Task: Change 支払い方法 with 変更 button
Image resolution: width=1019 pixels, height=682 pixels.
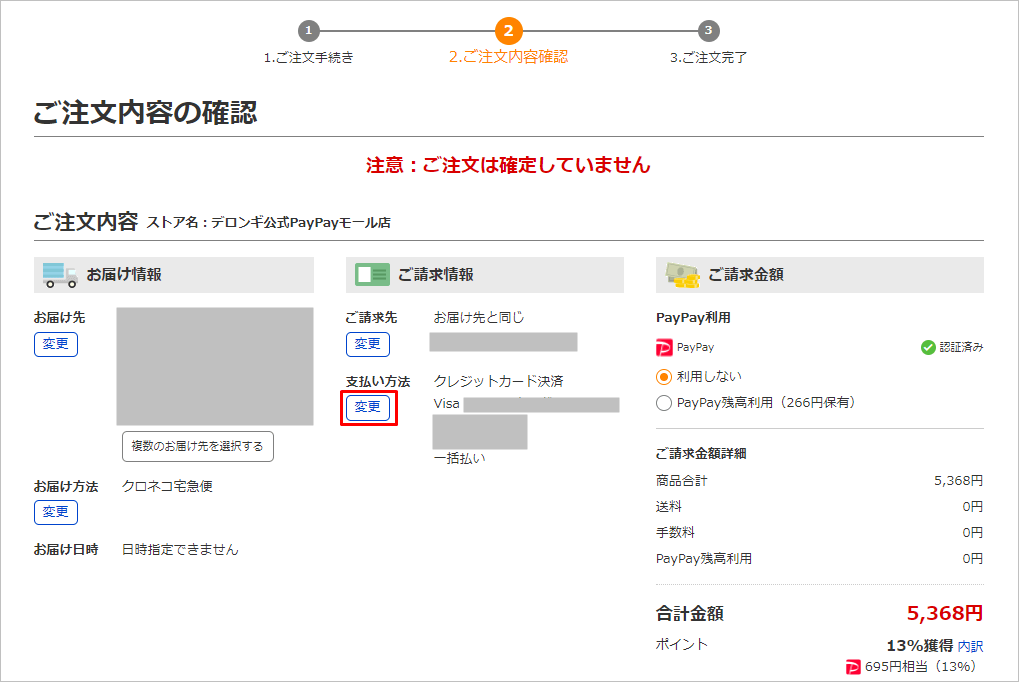Action: point(368,408)
